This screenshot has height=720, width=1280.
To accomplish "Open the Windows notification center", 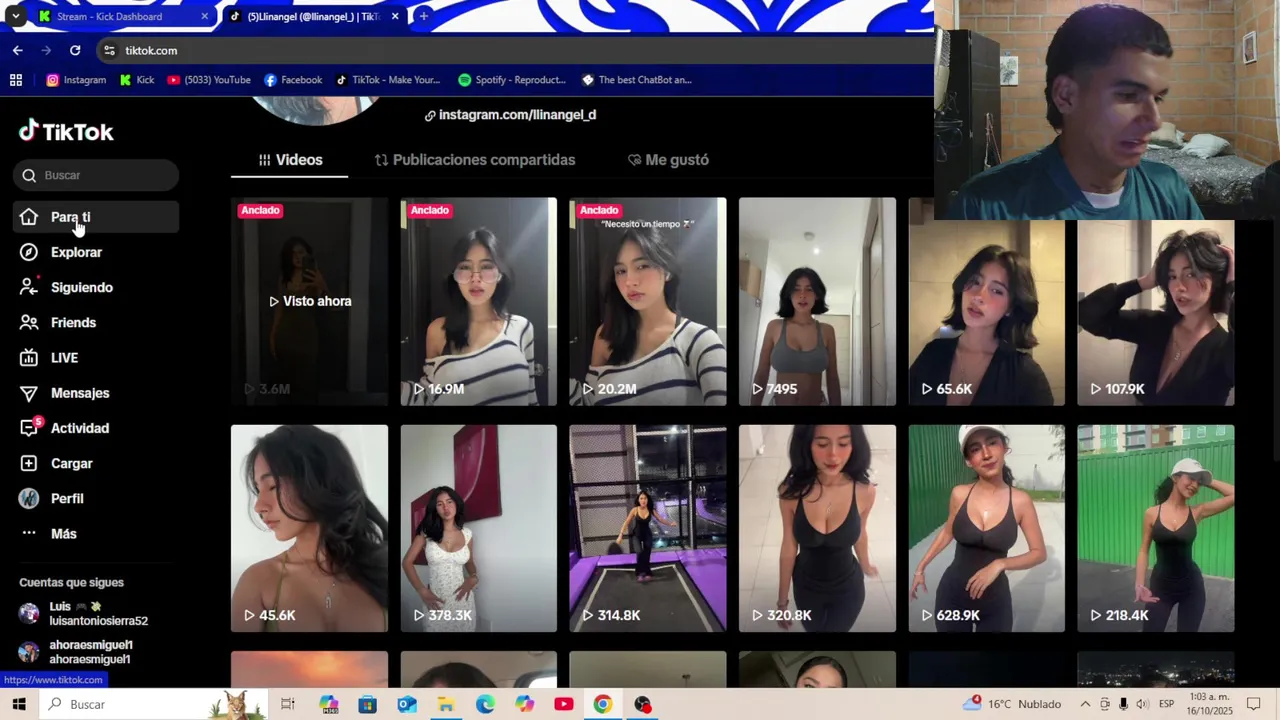I will click(x=1254, y=704).
